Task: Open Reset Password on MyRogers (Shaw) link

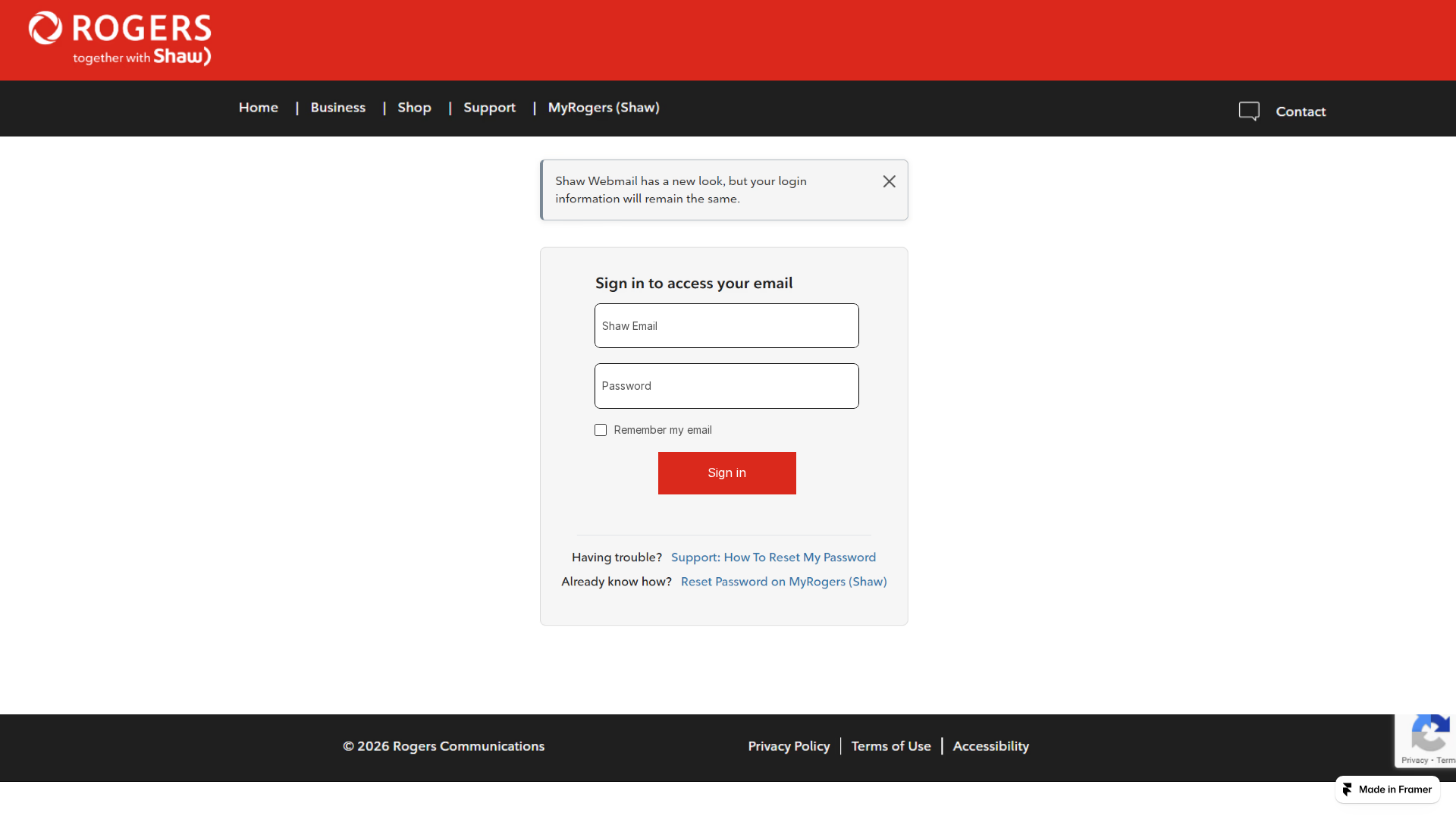Action: click(784, 582)
